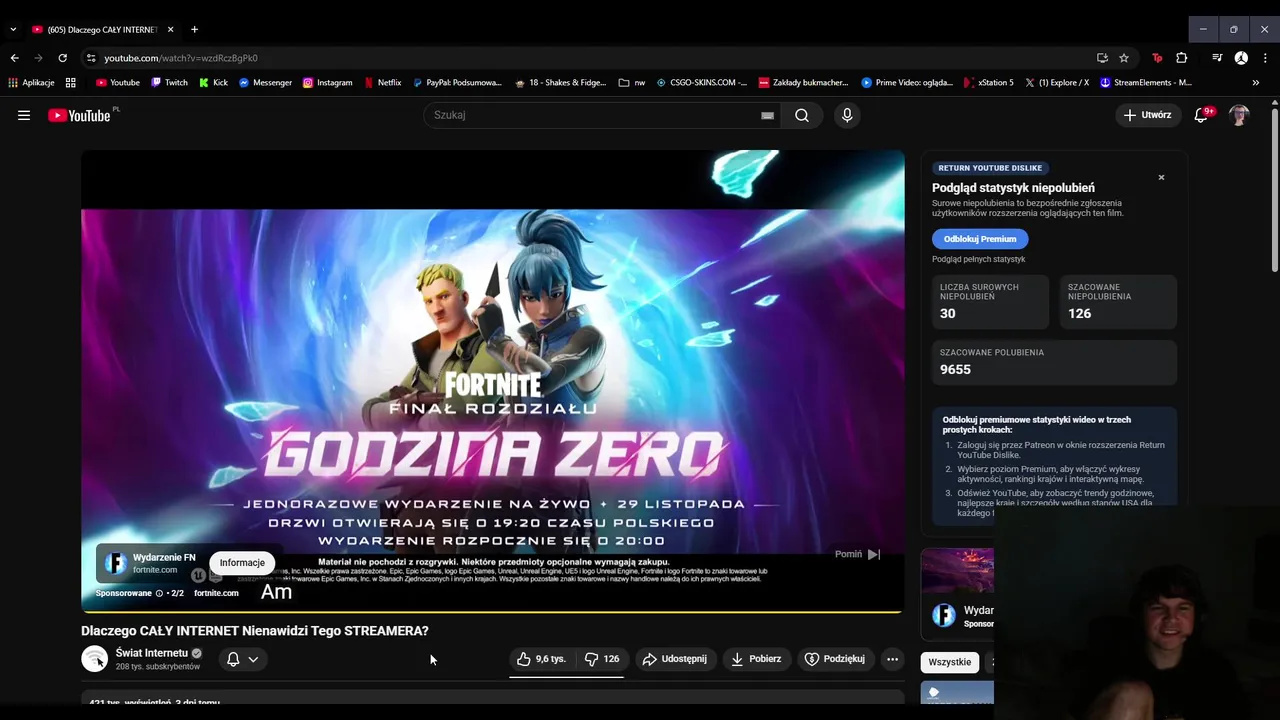The height and width of the screenshot is (720, 1280).
Task: Open a new browser tab
Action: pos(194,30)
